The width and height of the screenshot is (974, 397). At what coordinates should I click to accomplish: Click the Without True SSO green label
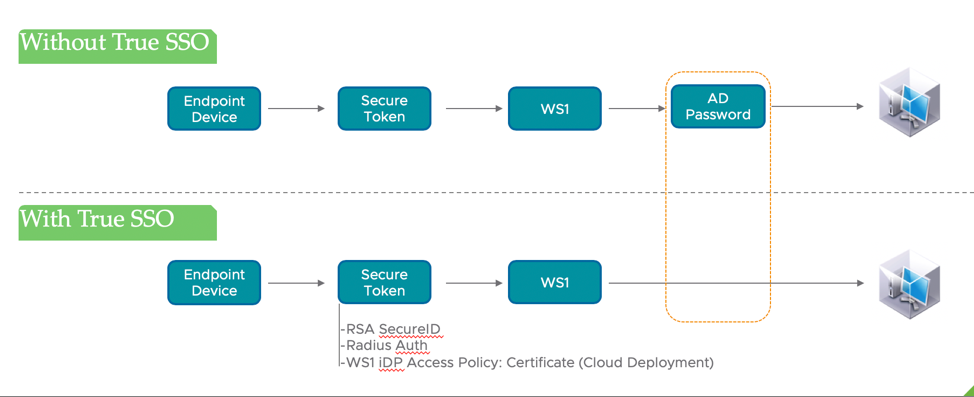tap(117, 45)
